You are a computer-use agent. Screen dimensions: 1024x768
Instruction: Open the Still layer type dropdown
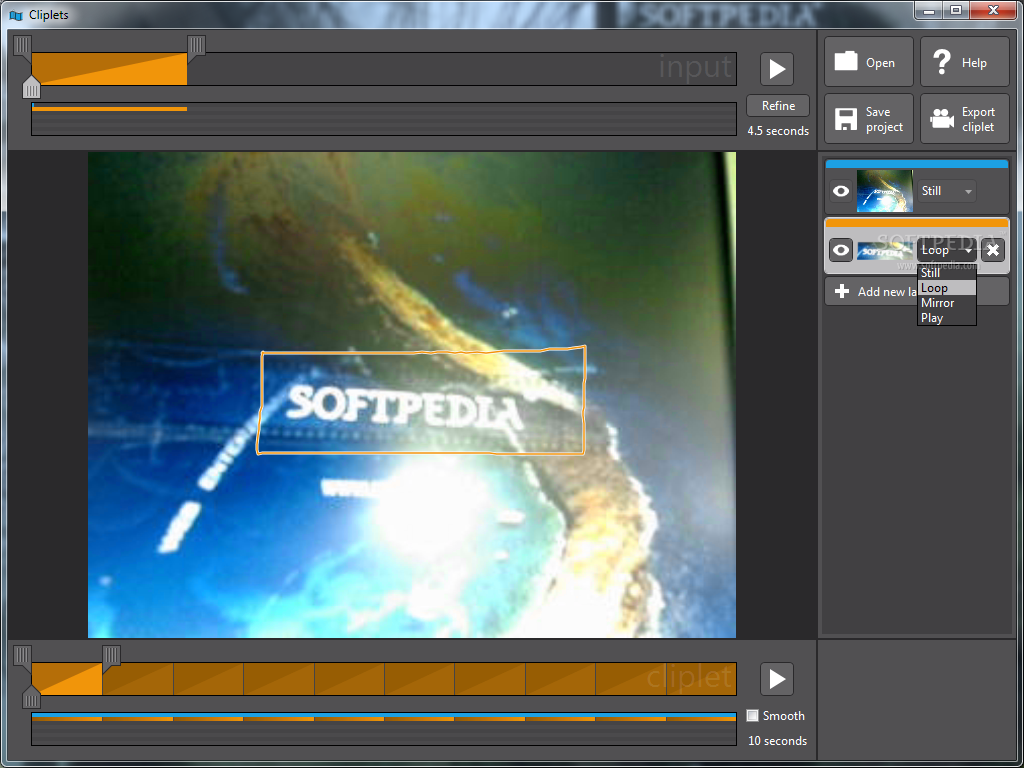pos(946,191)
